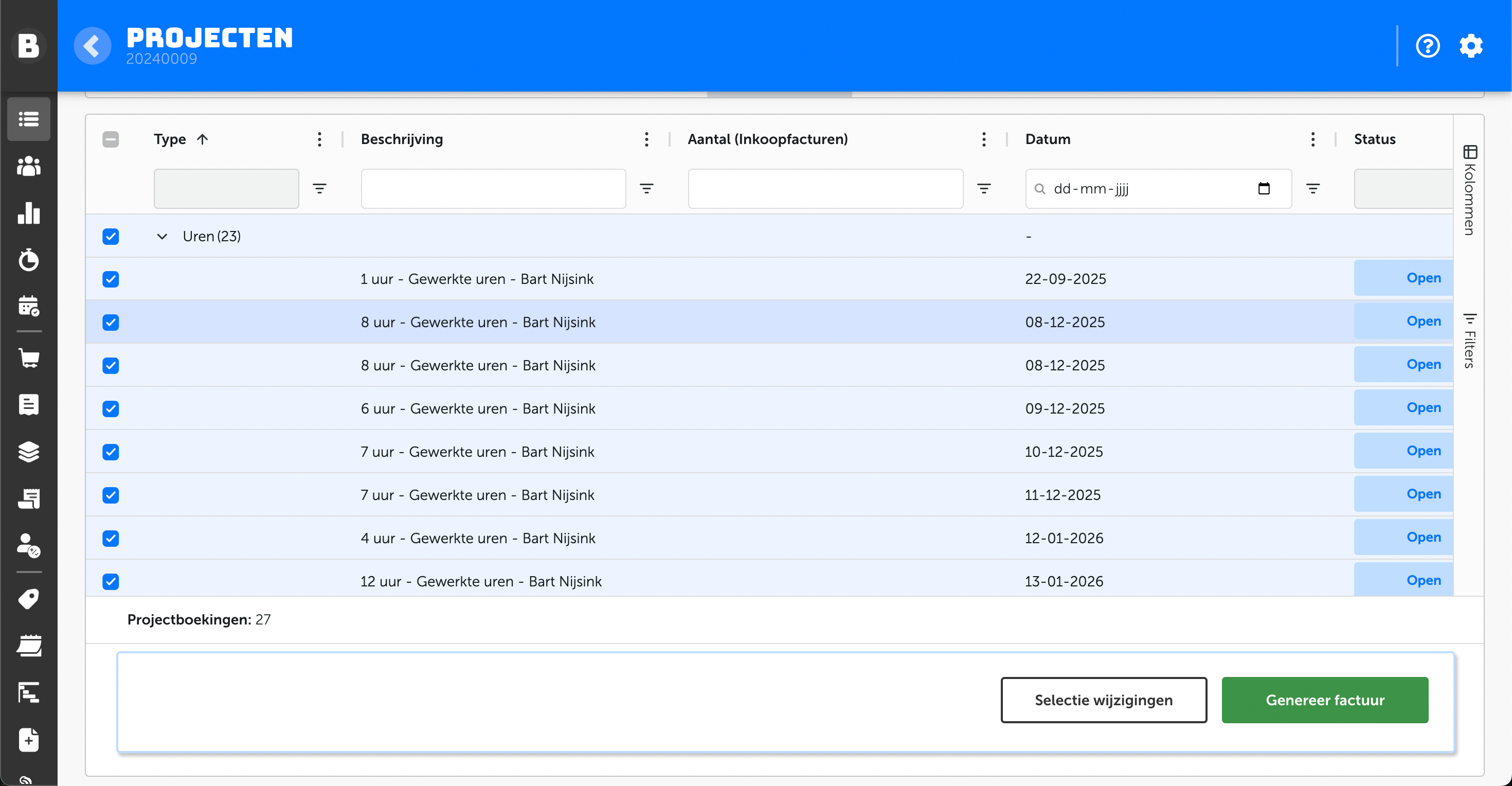Open the date picker calendar icon
Screen dimensions: 1512x786
pos(1264,188)
